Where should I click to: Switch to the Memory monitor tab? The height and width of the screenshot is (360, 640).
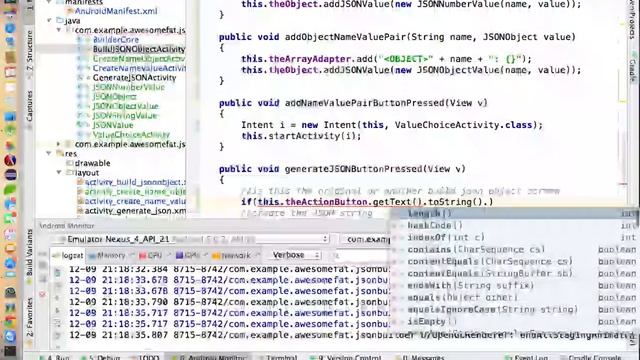tap(107, 256)
